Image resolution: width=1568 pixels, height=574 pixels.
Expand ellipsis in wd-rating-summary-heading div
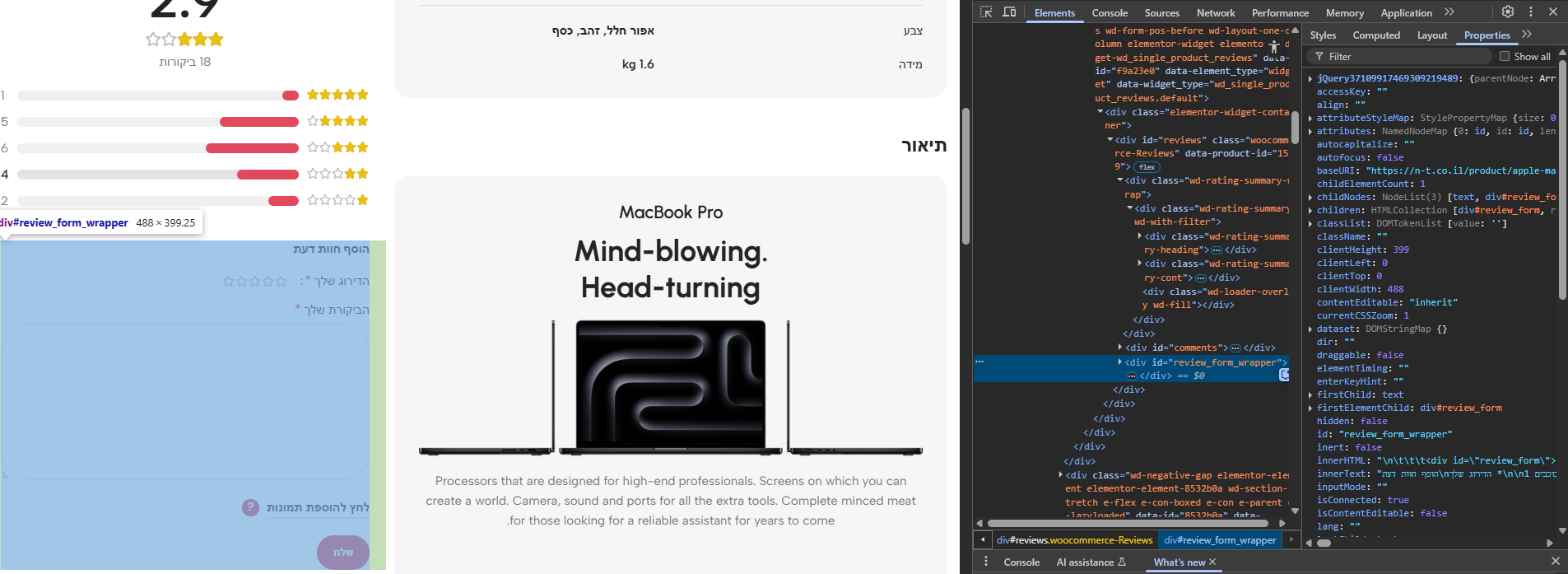point(1217,250)
